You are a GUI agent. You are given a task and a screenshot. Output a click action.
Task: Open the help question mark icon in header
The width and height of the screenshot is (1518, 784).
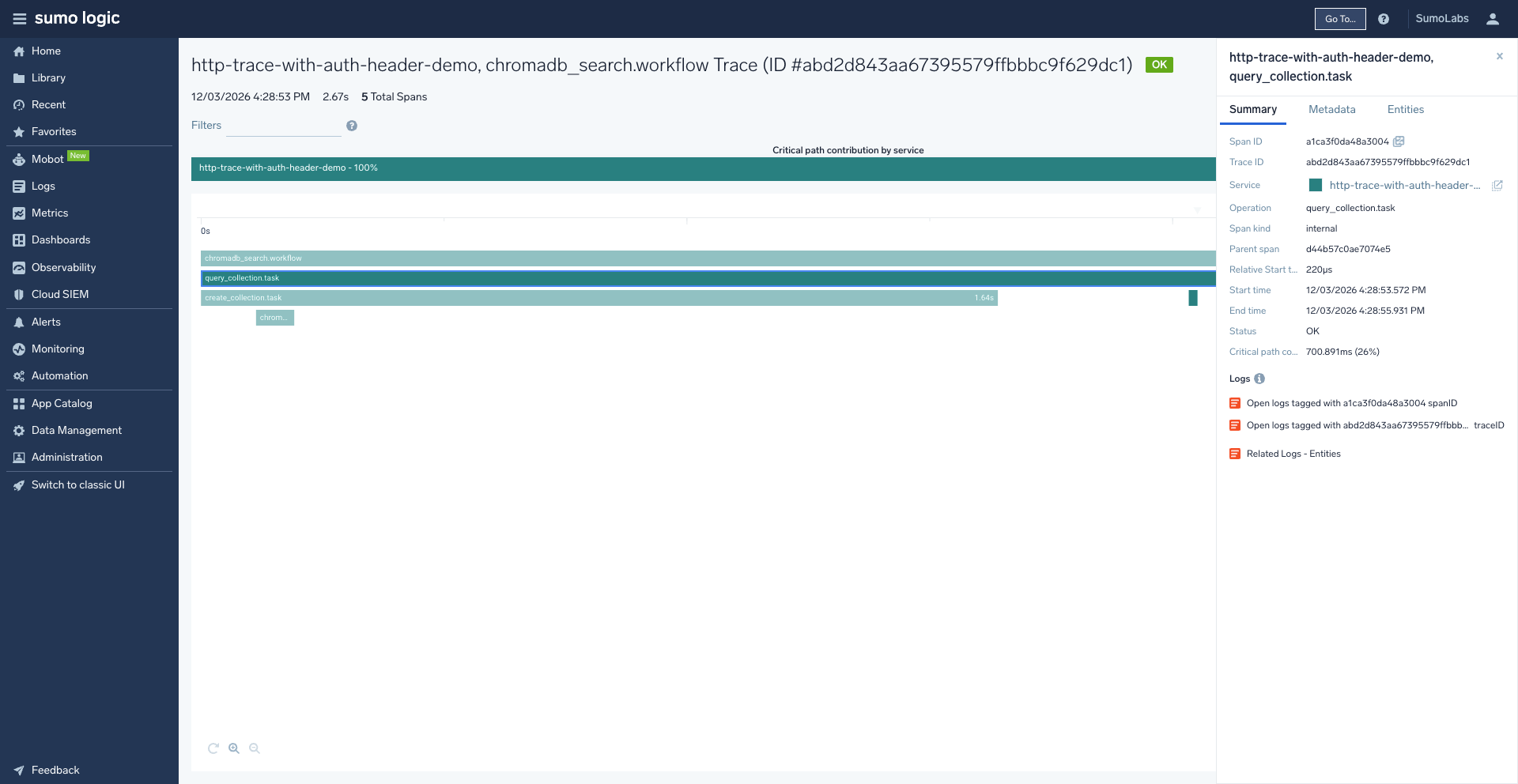(1384, 19)
